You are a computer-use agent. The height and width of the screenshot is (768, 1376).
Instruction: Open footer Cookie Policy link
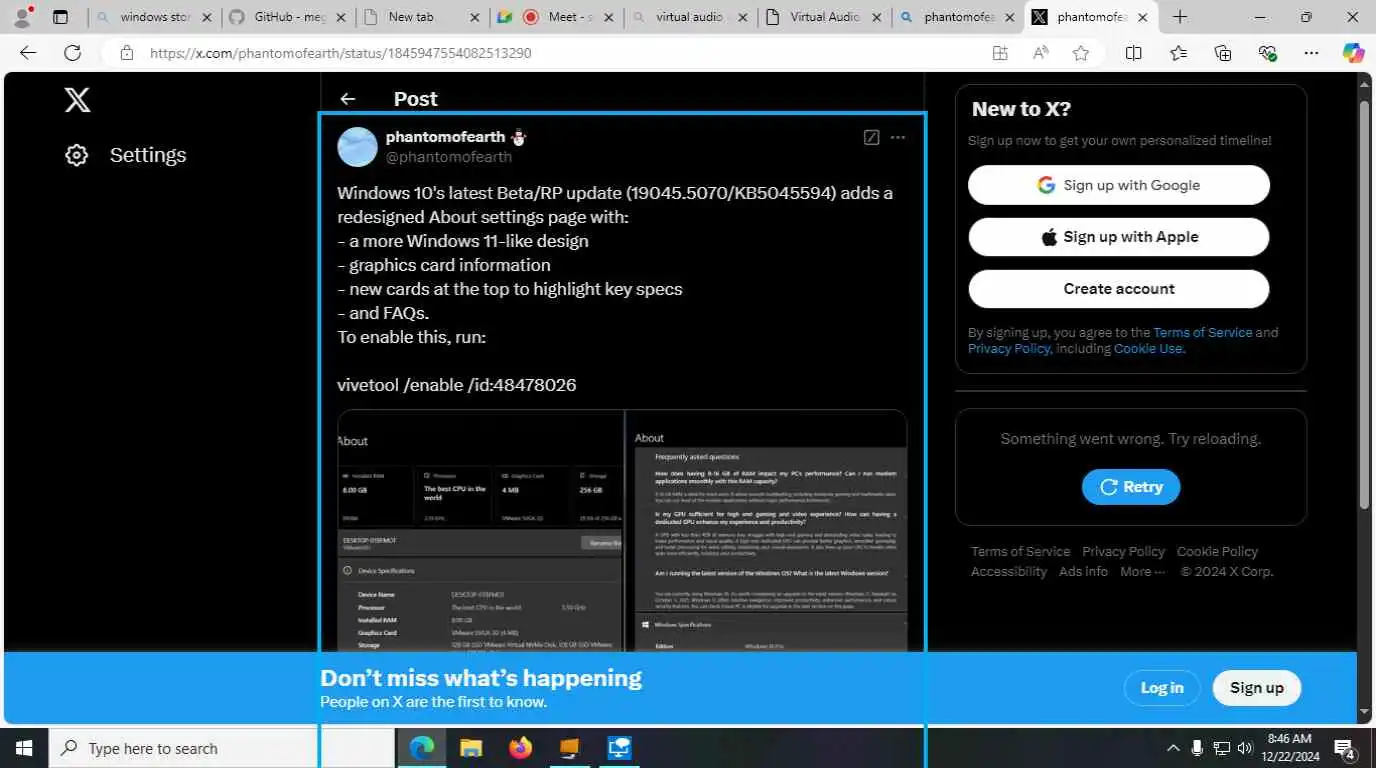point(1217,551)
